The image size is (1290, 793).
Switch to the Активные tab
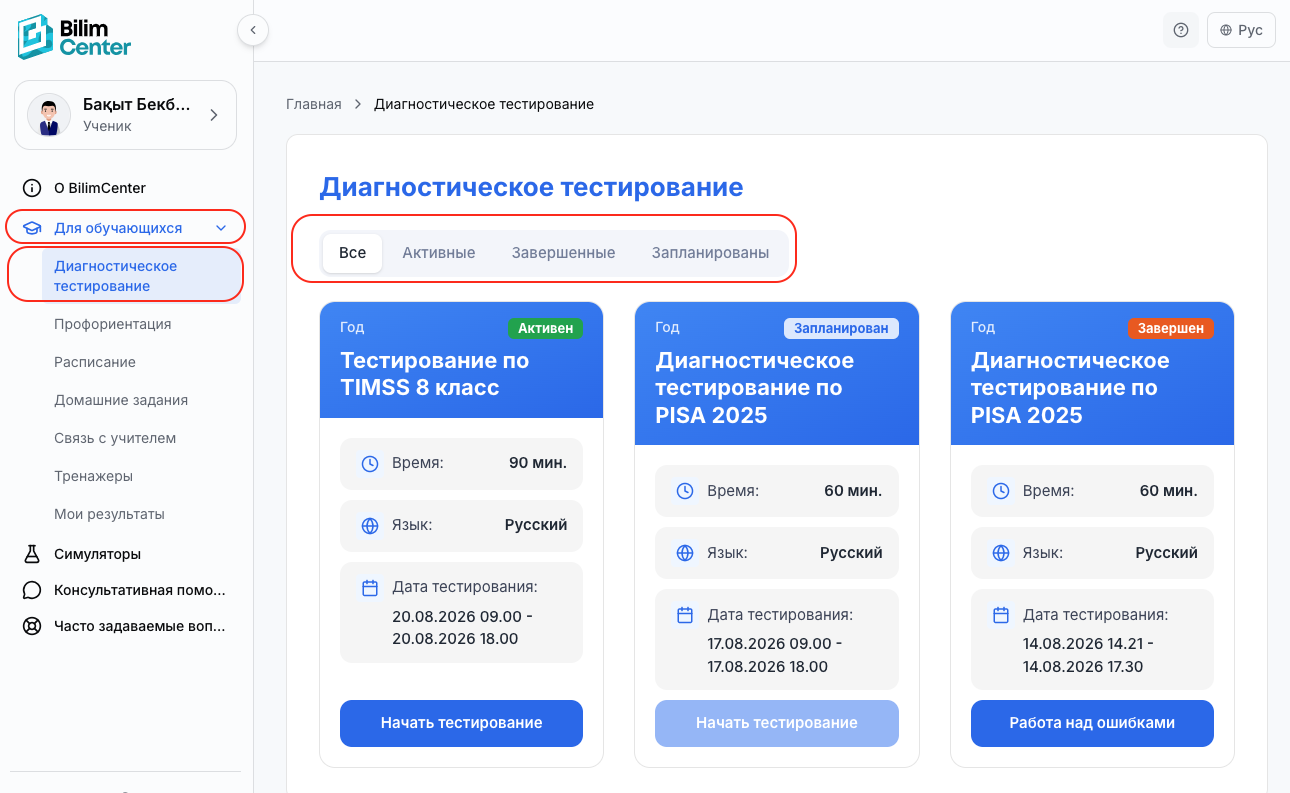click(x=439, y=253)
